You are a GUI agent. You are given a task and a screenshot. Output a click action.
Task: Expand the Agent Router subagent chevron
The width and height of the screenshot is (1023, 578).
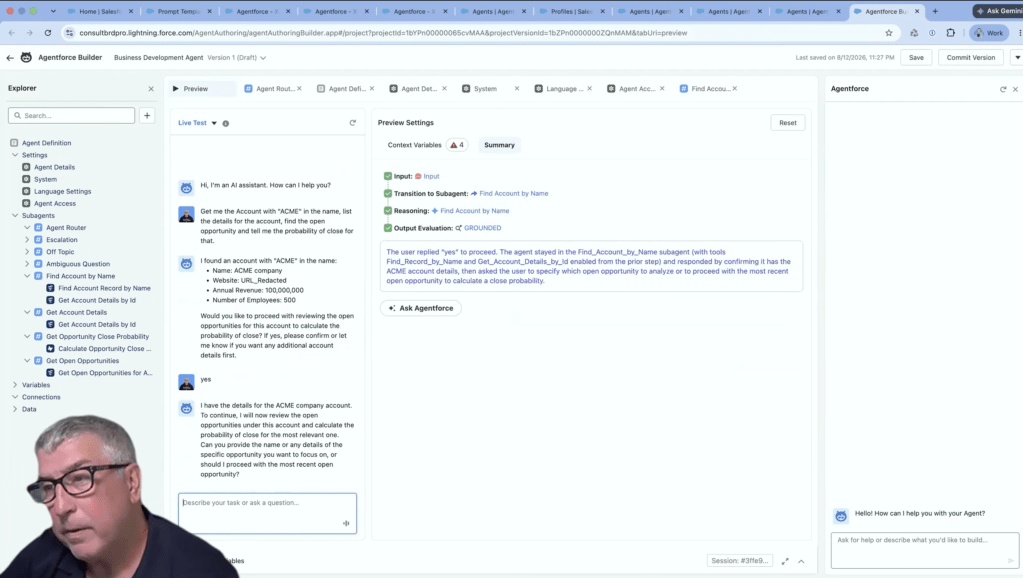click(x=27, y=228)
